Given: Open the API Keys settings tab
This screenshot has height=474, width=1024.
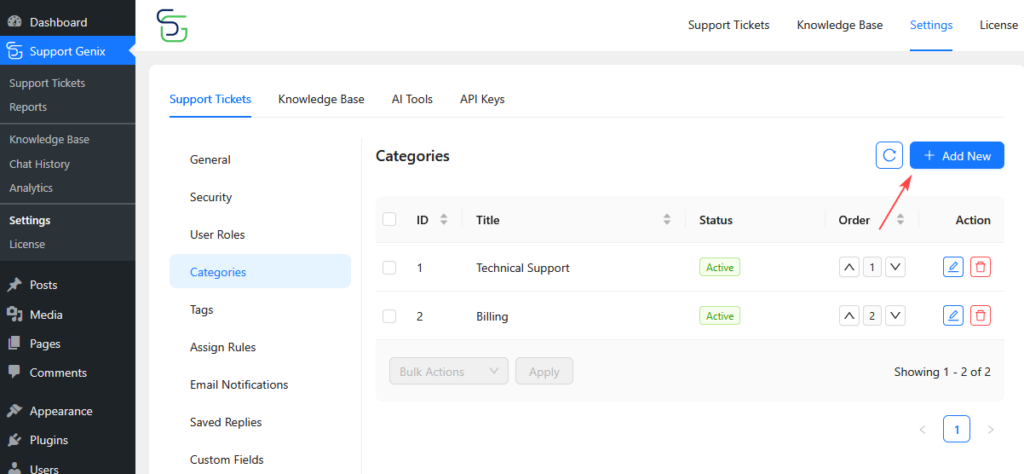Looking at the screenshot, I should pyautogui.click(x=482, y=99).
